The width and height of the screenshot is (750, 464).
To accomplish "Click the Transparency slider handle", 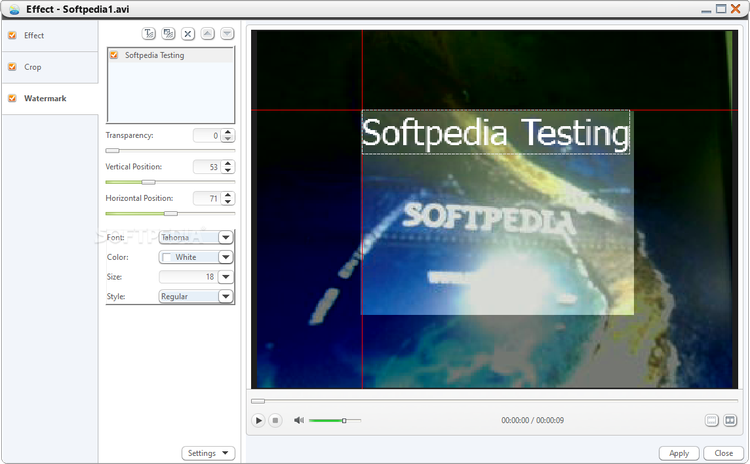I will (x=112, y=151).
